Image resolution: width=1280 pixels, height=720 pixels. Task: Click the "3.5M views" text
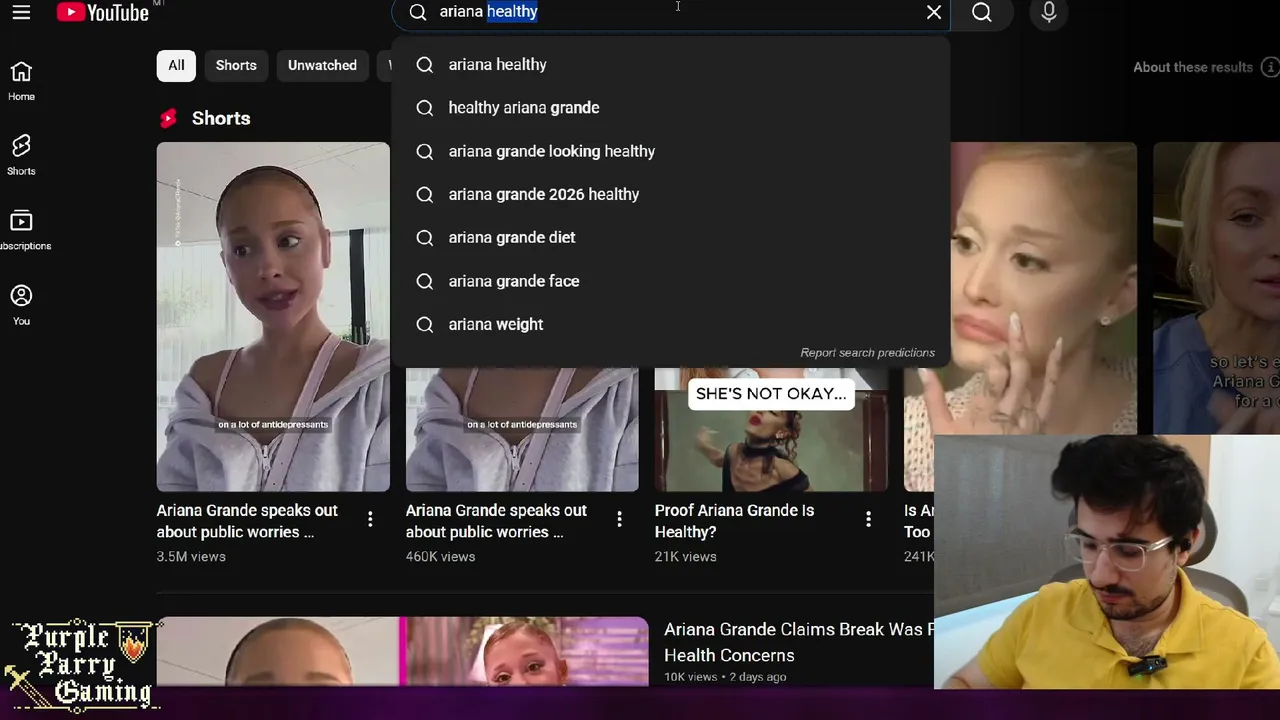click(x=191, y=556)
